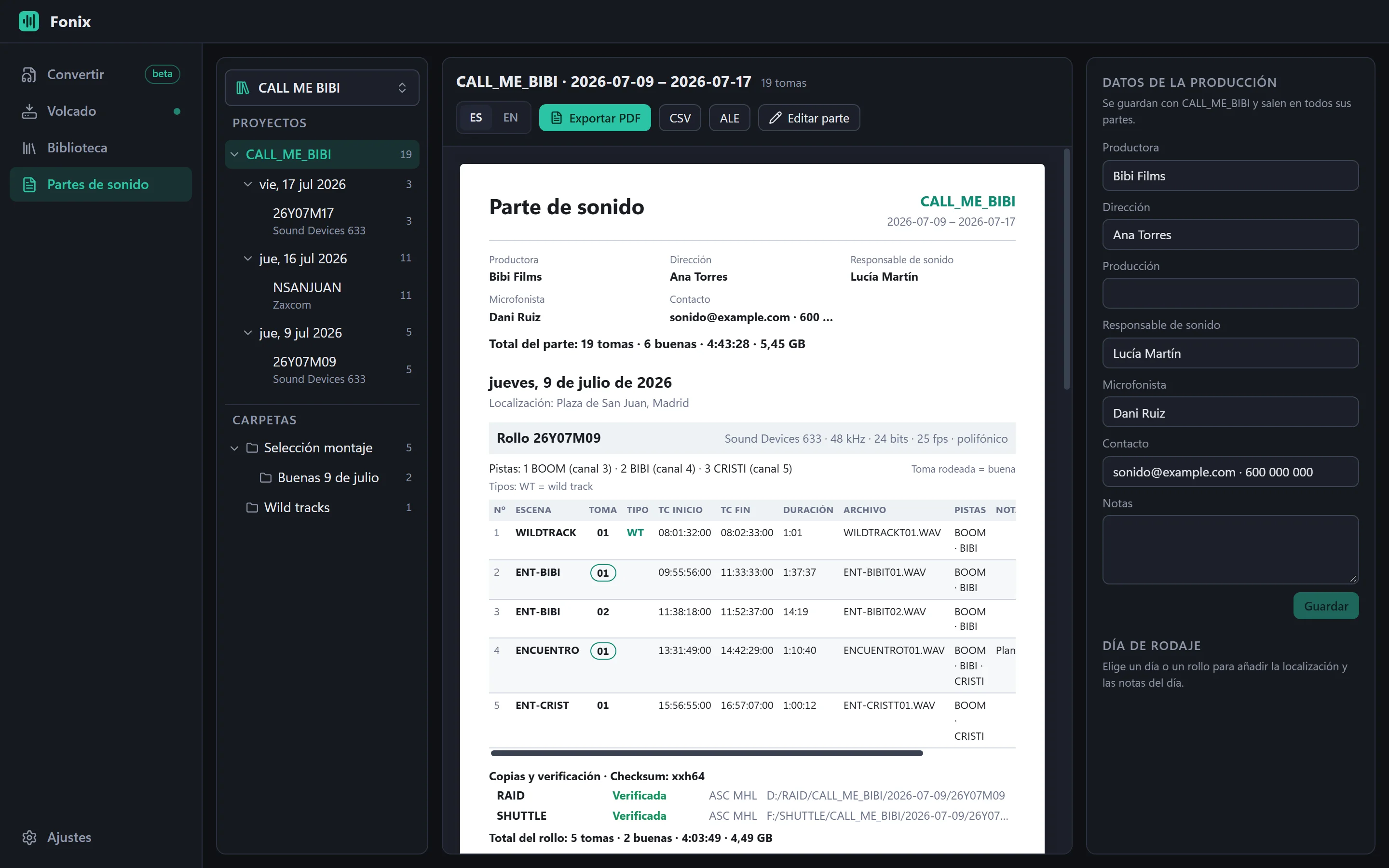Collapse the jue, 9 jul 2026 chevron

[248, 333]
